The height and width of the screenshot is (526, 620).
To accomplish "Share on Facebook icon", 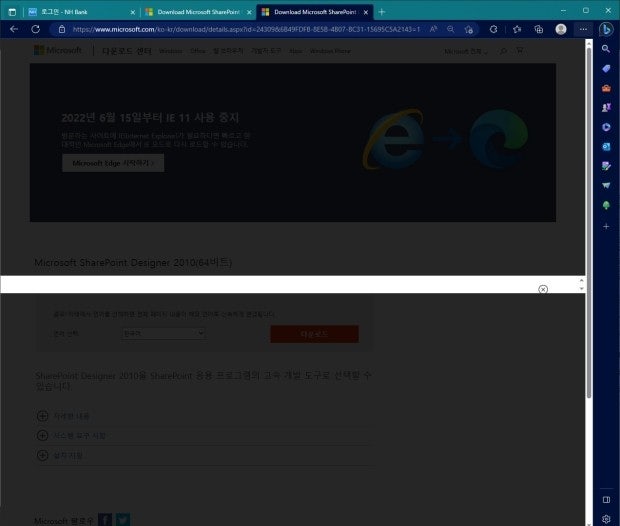I will pyautogui.click(x=105, y=520).
